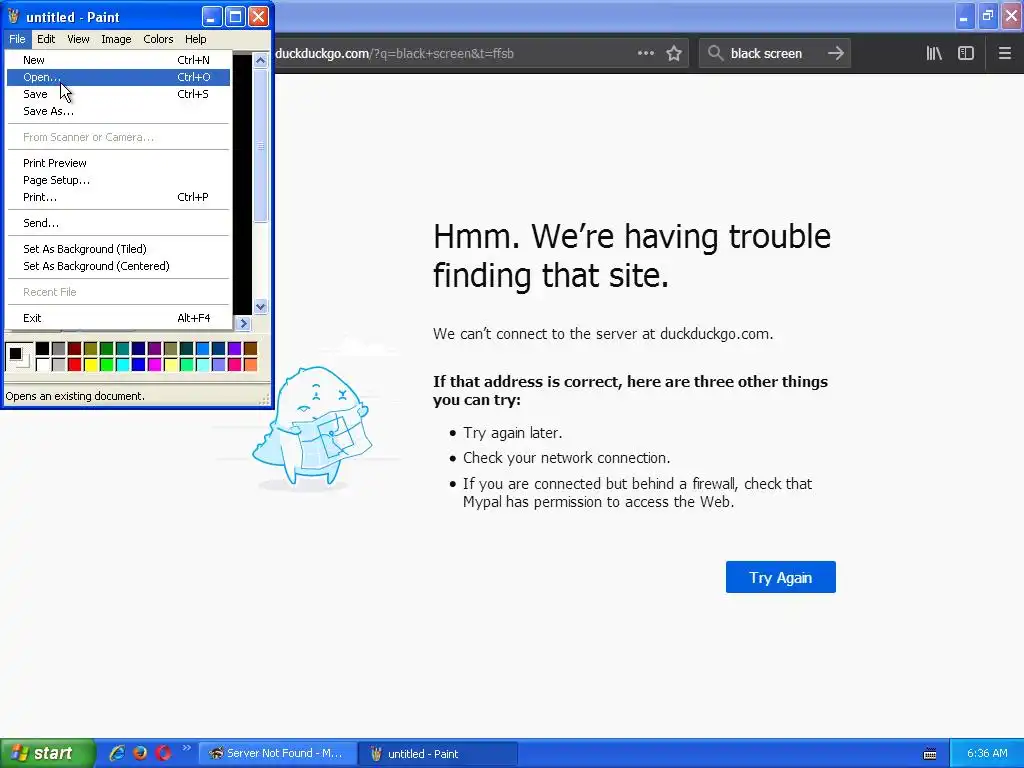Open the Help menu in Paint
1024x768 pixels.
tap(195, 39)
